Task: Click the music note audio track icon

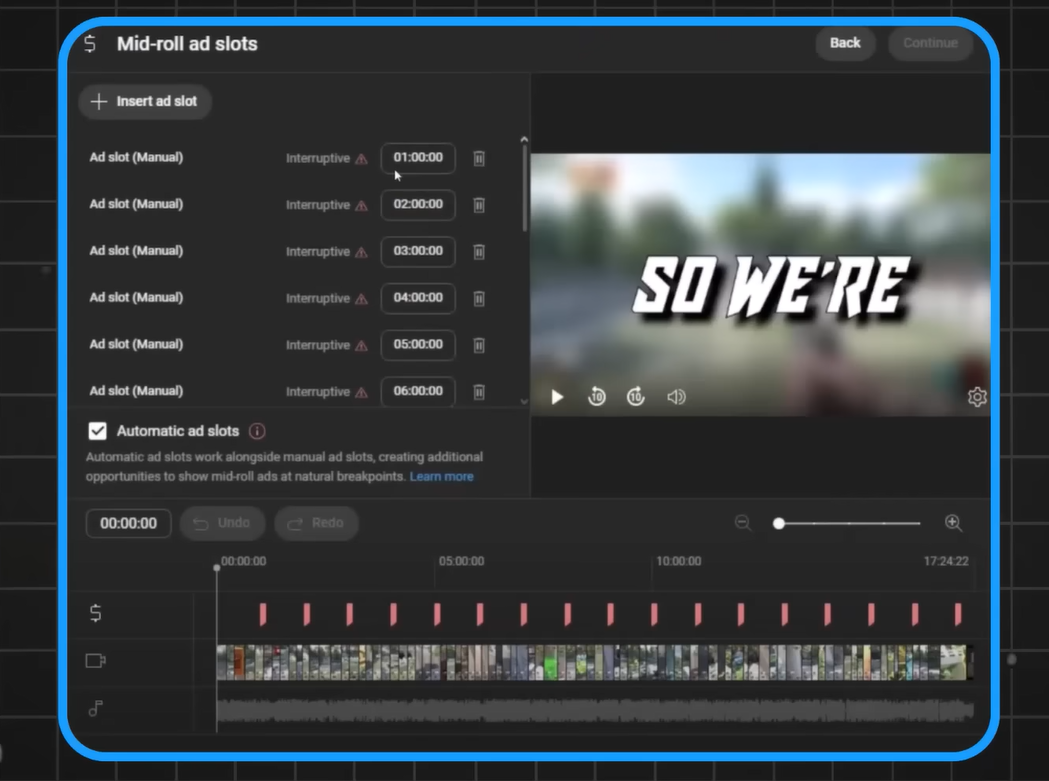Action: (96, 708)
